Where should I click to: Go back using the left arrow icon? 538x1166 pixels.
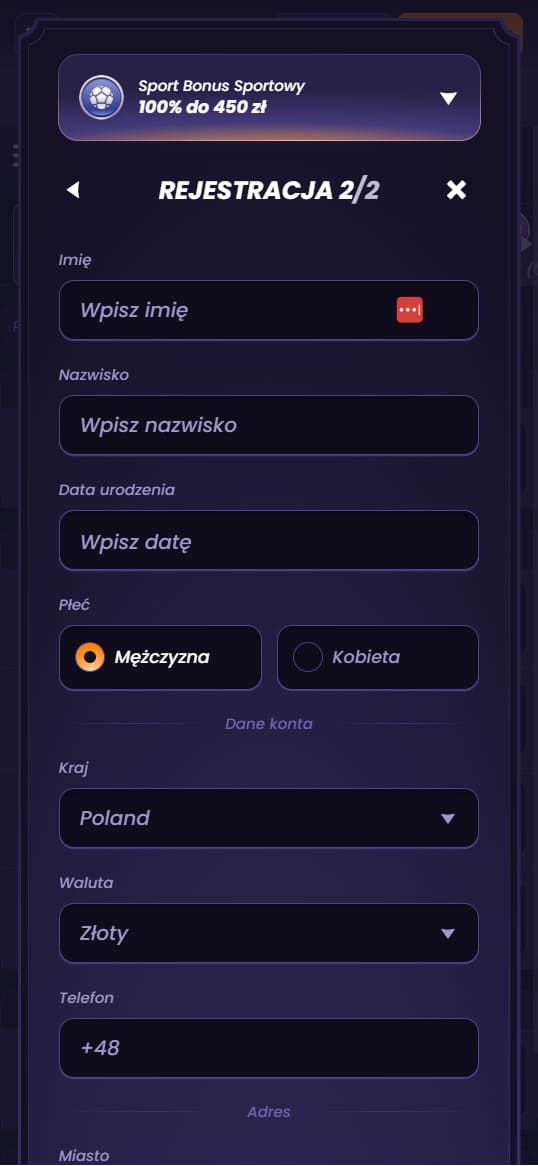(72, 190)
